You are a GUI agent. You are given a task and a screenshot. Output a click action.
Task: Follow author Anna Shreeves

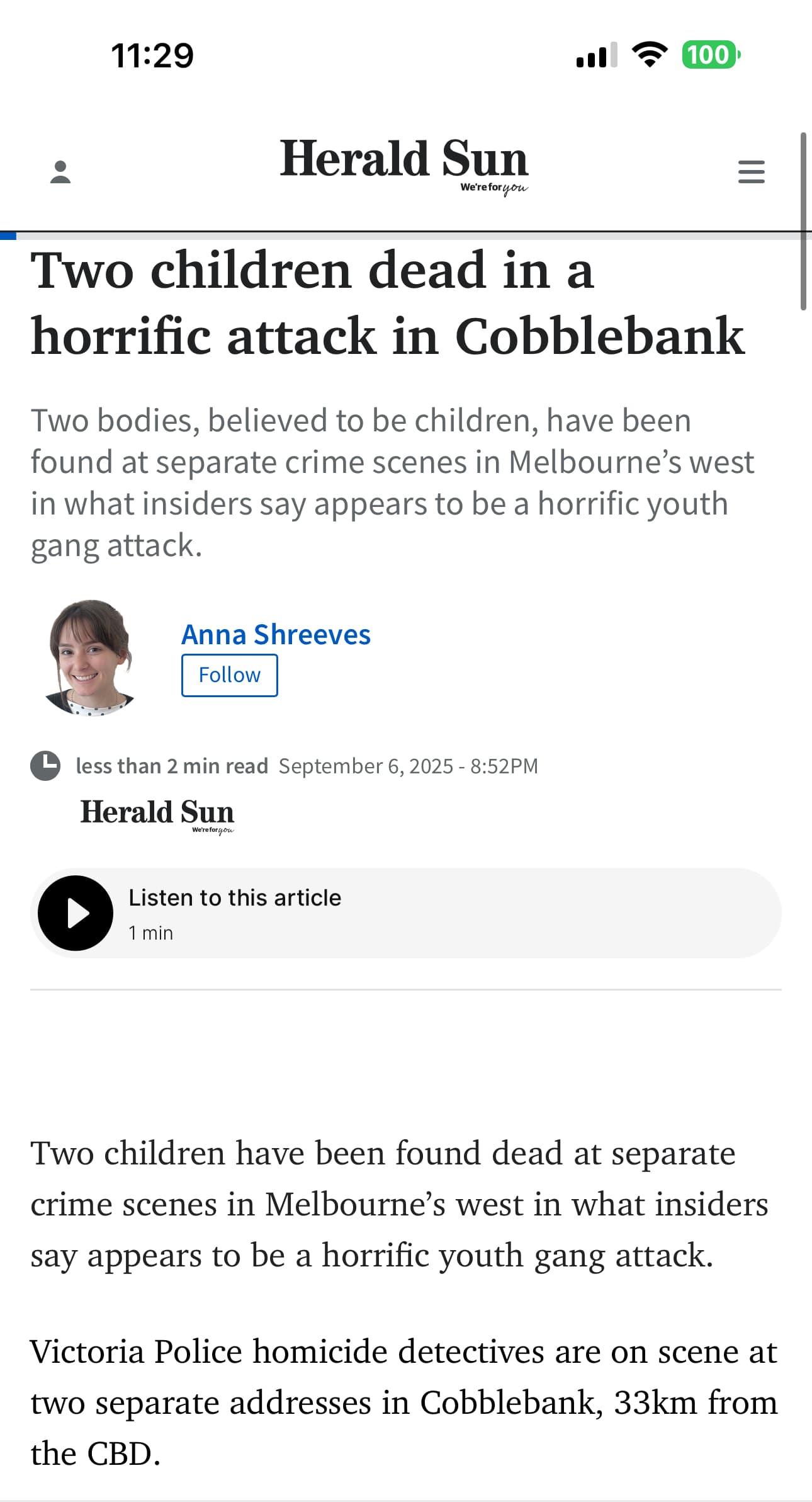229,675
